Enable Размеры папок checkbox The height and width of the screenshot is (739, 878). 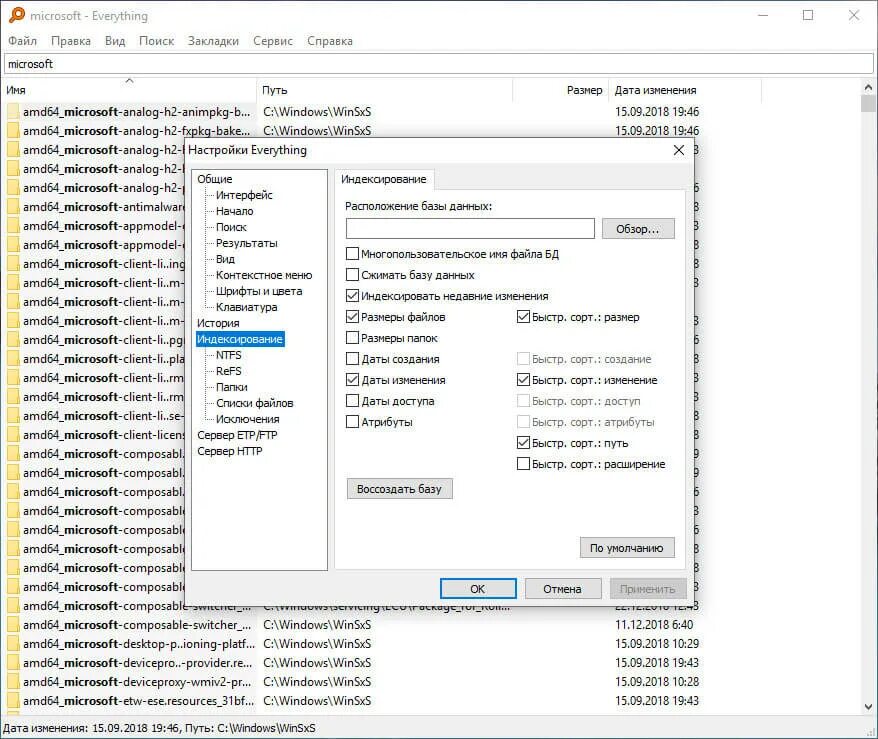click(352, 338)
